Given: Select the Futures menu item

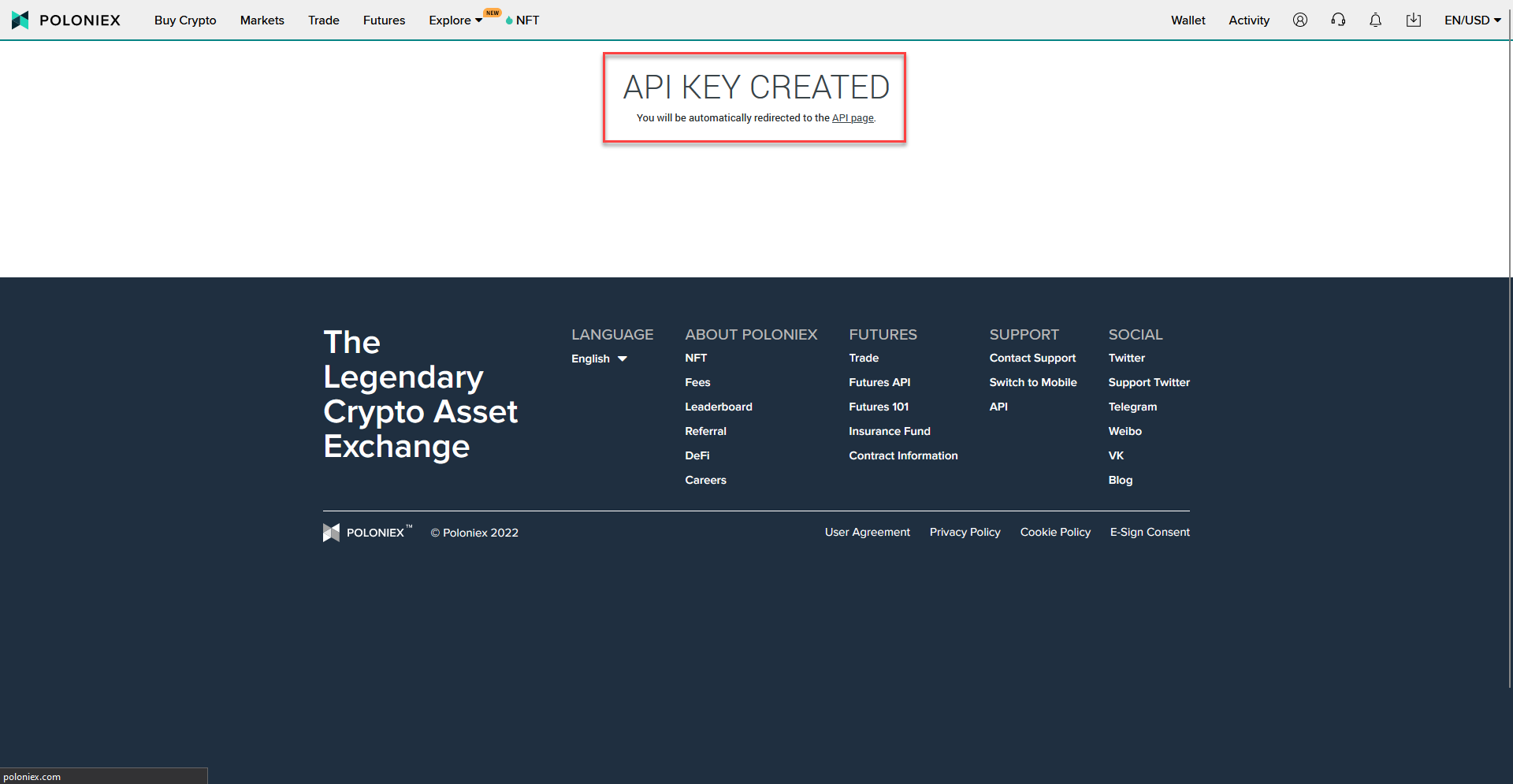Looking at the screenshot, I should click(384, 20).
